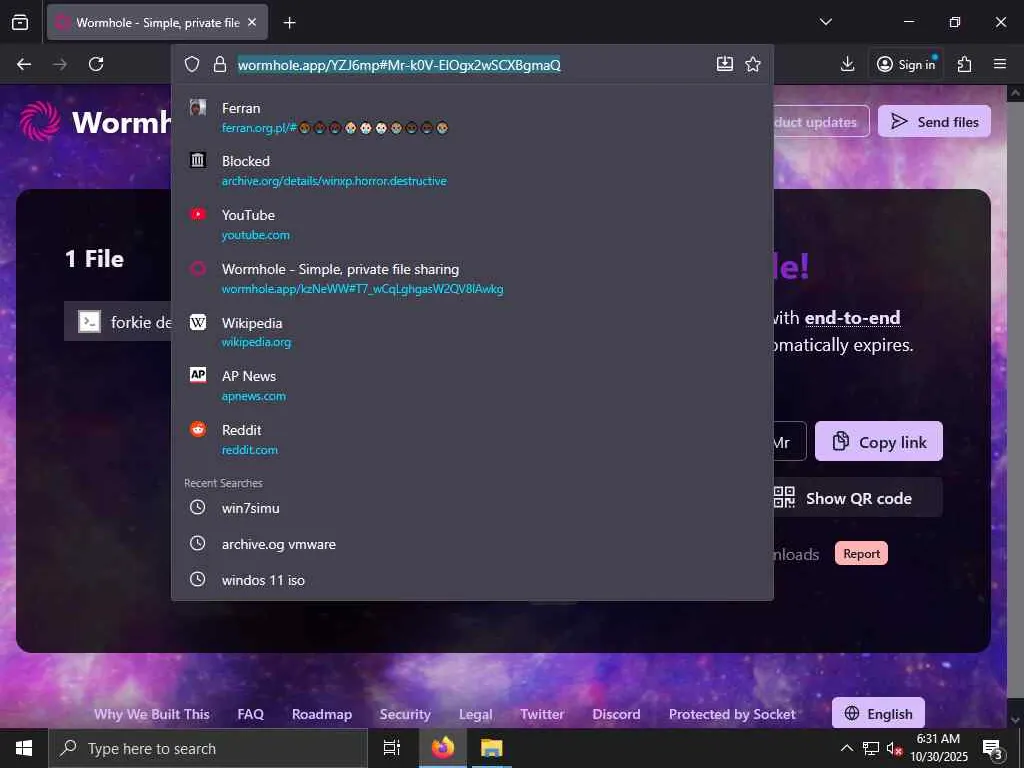Viewport: 1024px width, 768px height.
Task: Select the Reddit suggestion
Action: (472, 440)
